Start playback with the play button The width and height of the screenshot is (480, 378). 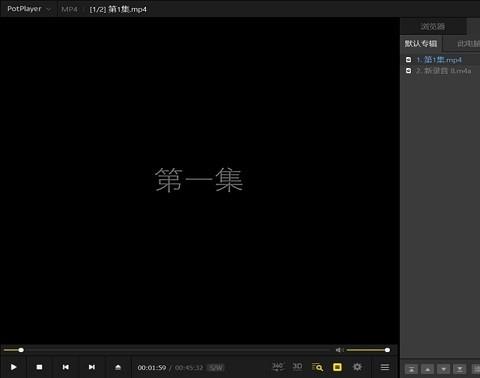[13, 367]
